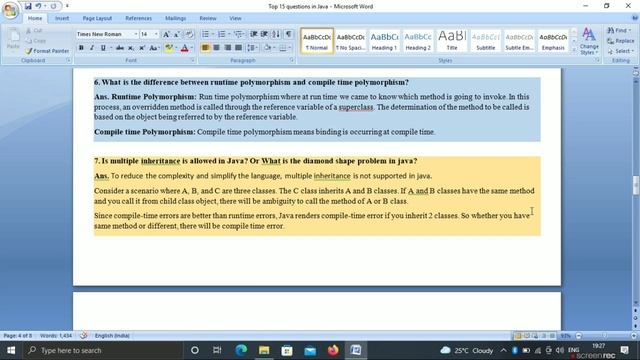Click Format Painter

(x=47, y=51)
